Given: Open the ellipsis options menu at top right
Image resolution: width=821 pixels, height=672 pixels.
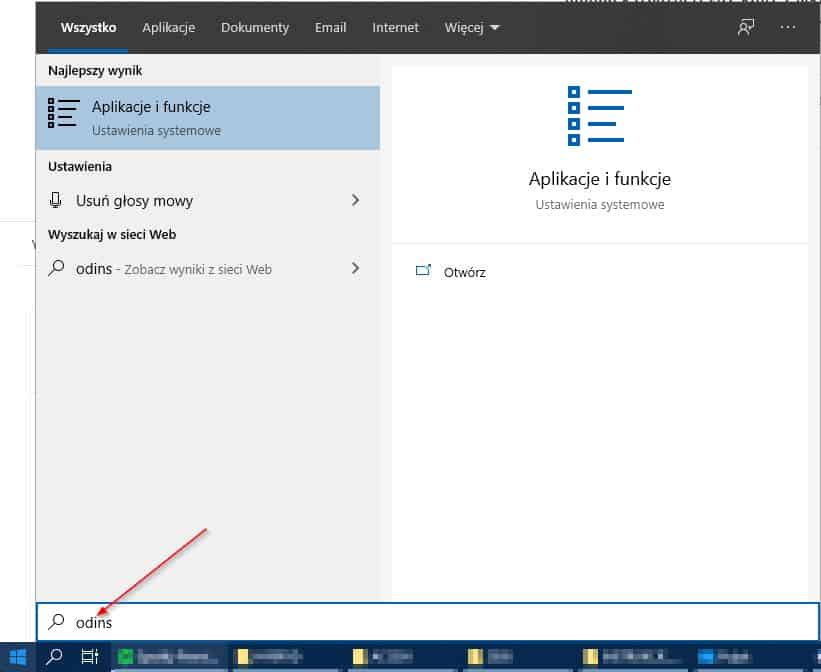Looking at the screenshot, I should pos(788,28).
